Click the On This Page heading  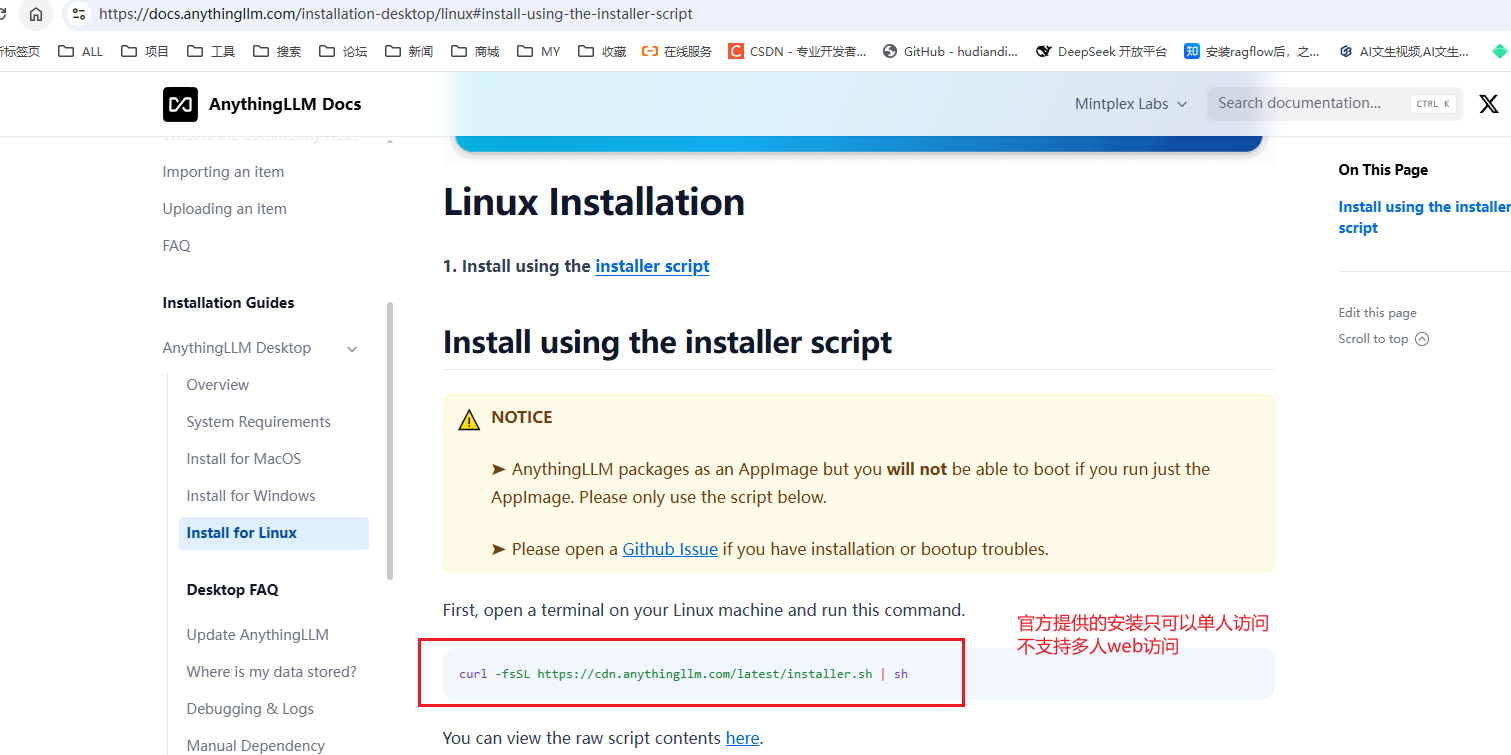coord(1383,170)
